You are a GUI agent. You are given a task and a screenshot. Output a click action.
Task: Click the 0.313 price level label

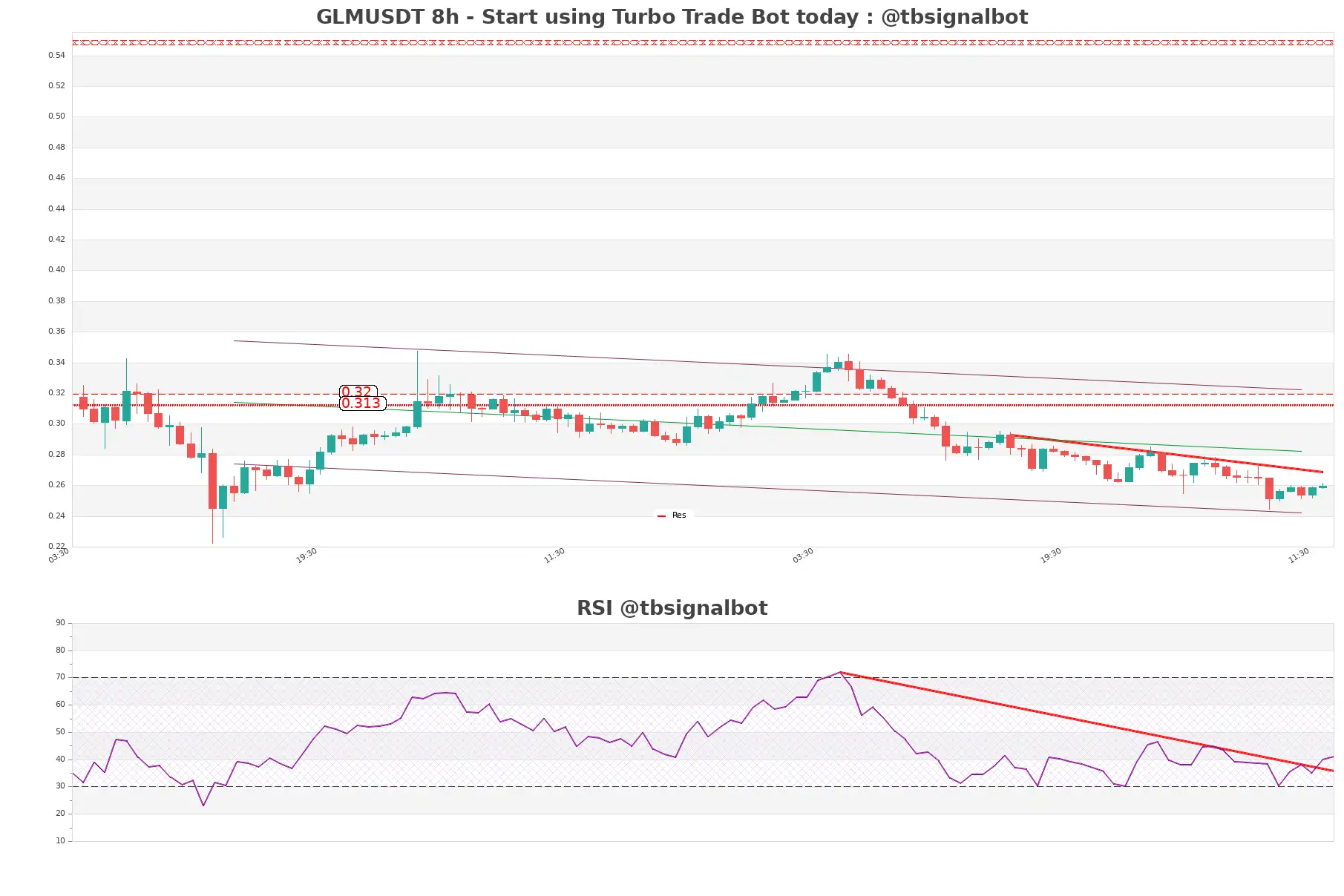(362, 403)
